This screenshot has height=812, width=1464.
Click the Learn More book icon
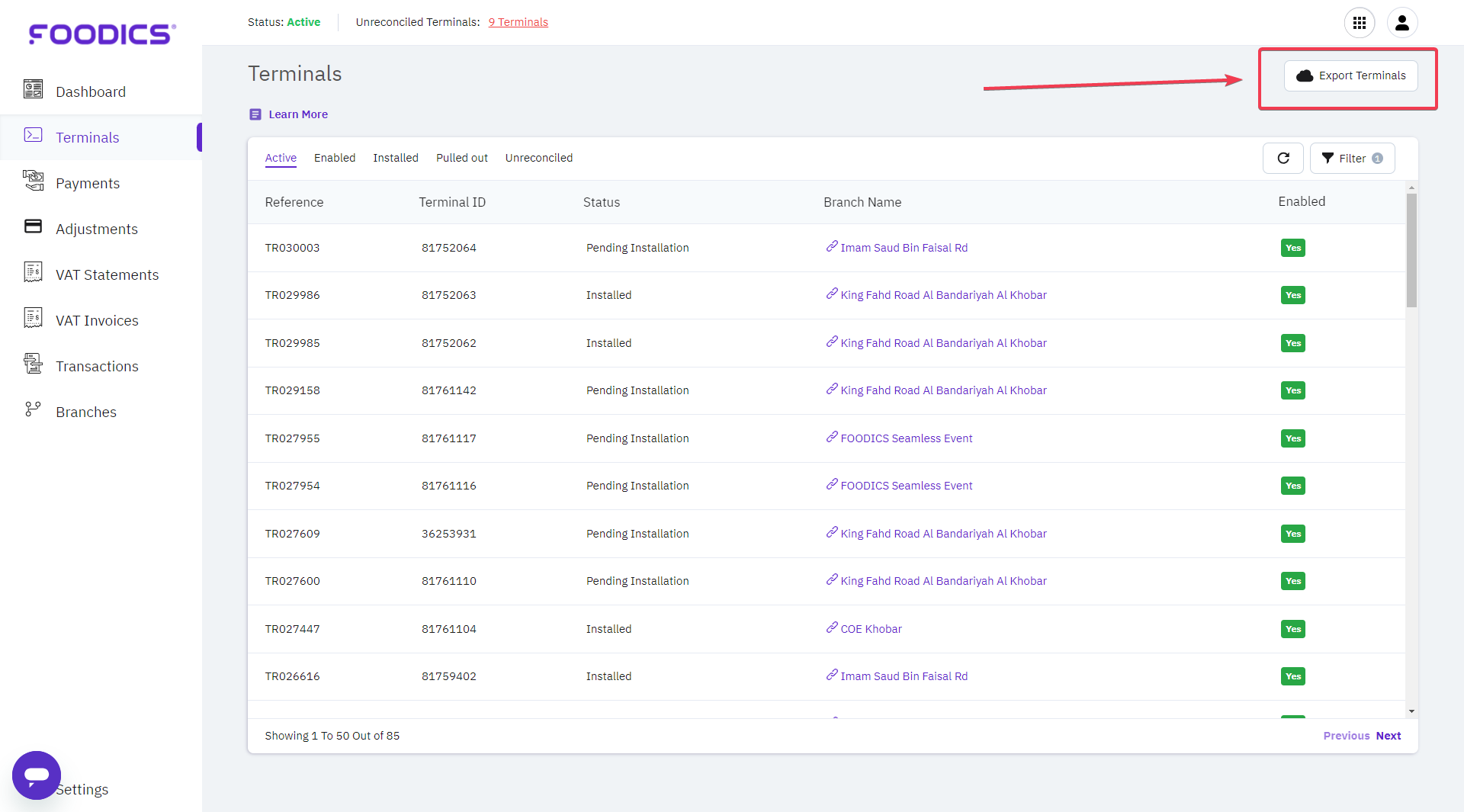tap(255, 114)
